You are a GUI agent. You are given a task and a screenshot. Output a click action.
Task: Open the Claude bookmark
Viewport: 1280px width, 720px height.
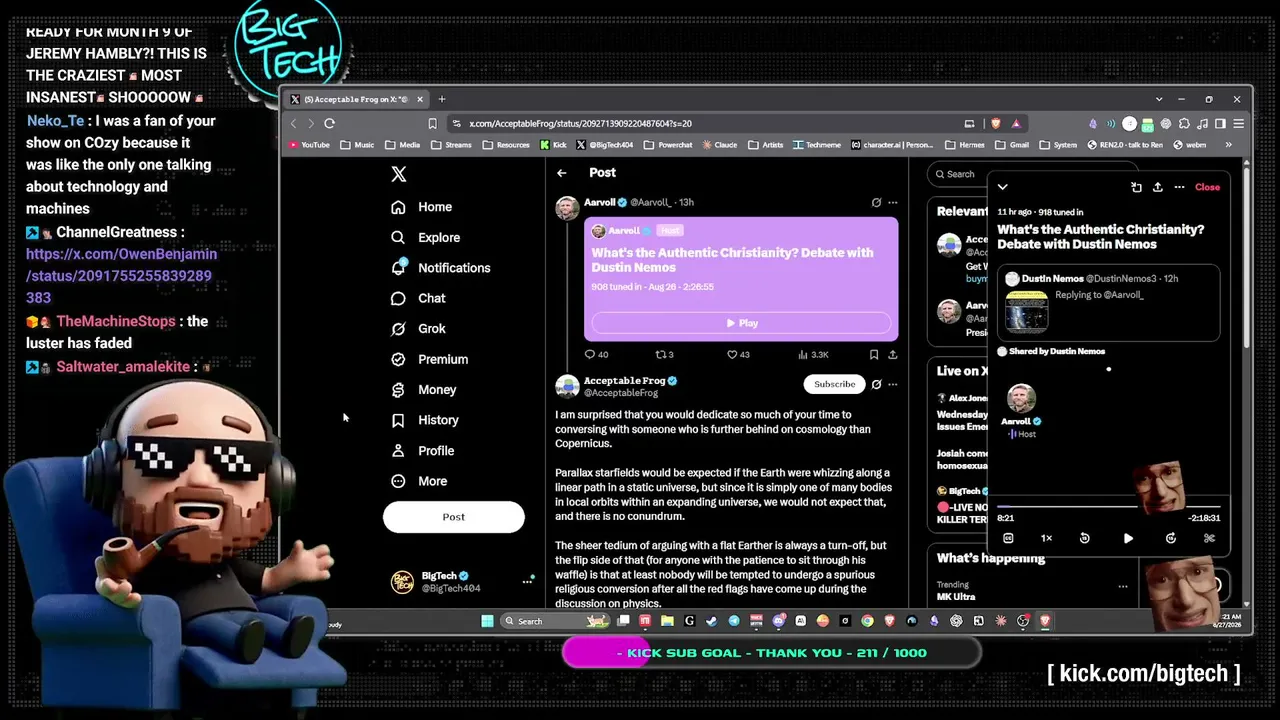coord(720,145)
